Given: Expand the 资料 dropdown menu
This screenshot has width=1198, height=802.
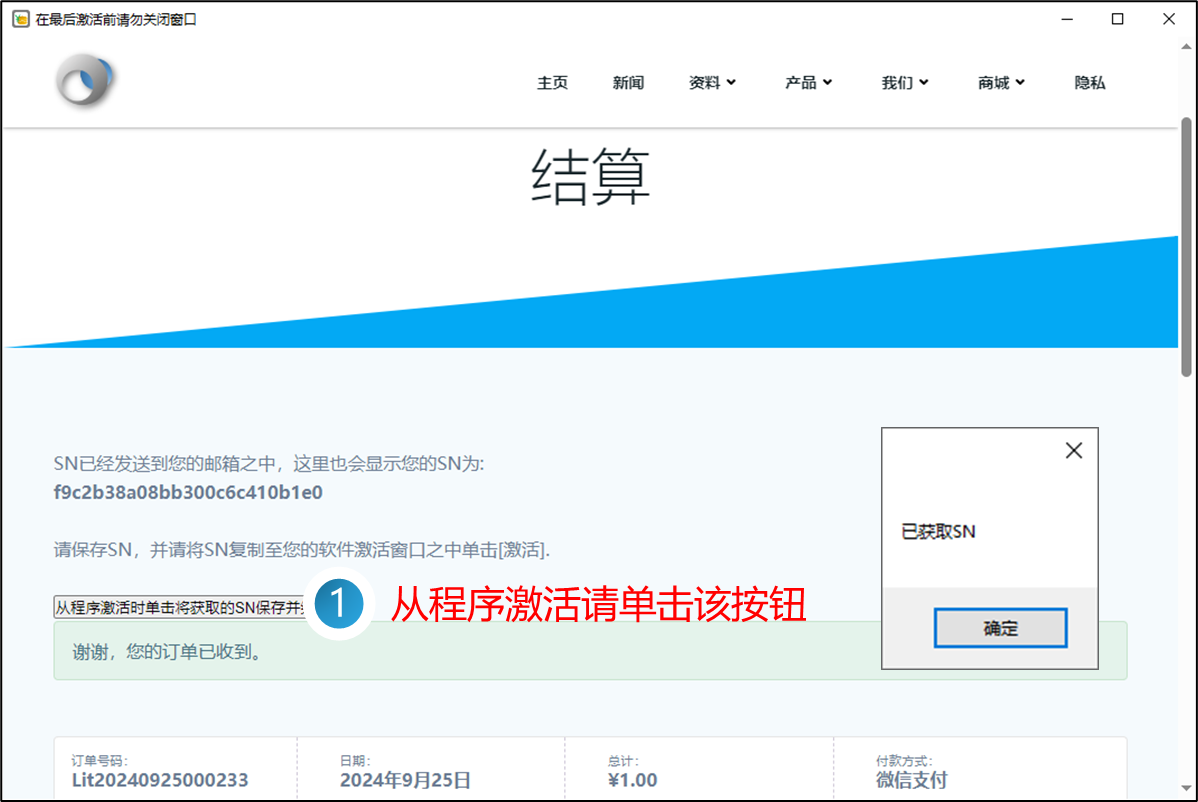Looking at the screenshot, I should [x=712, y=83].
